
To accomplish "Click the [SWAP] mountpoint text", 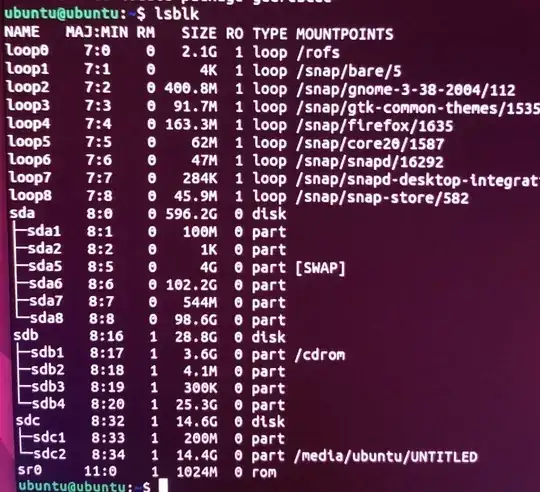I will click(x=320, y=268).
